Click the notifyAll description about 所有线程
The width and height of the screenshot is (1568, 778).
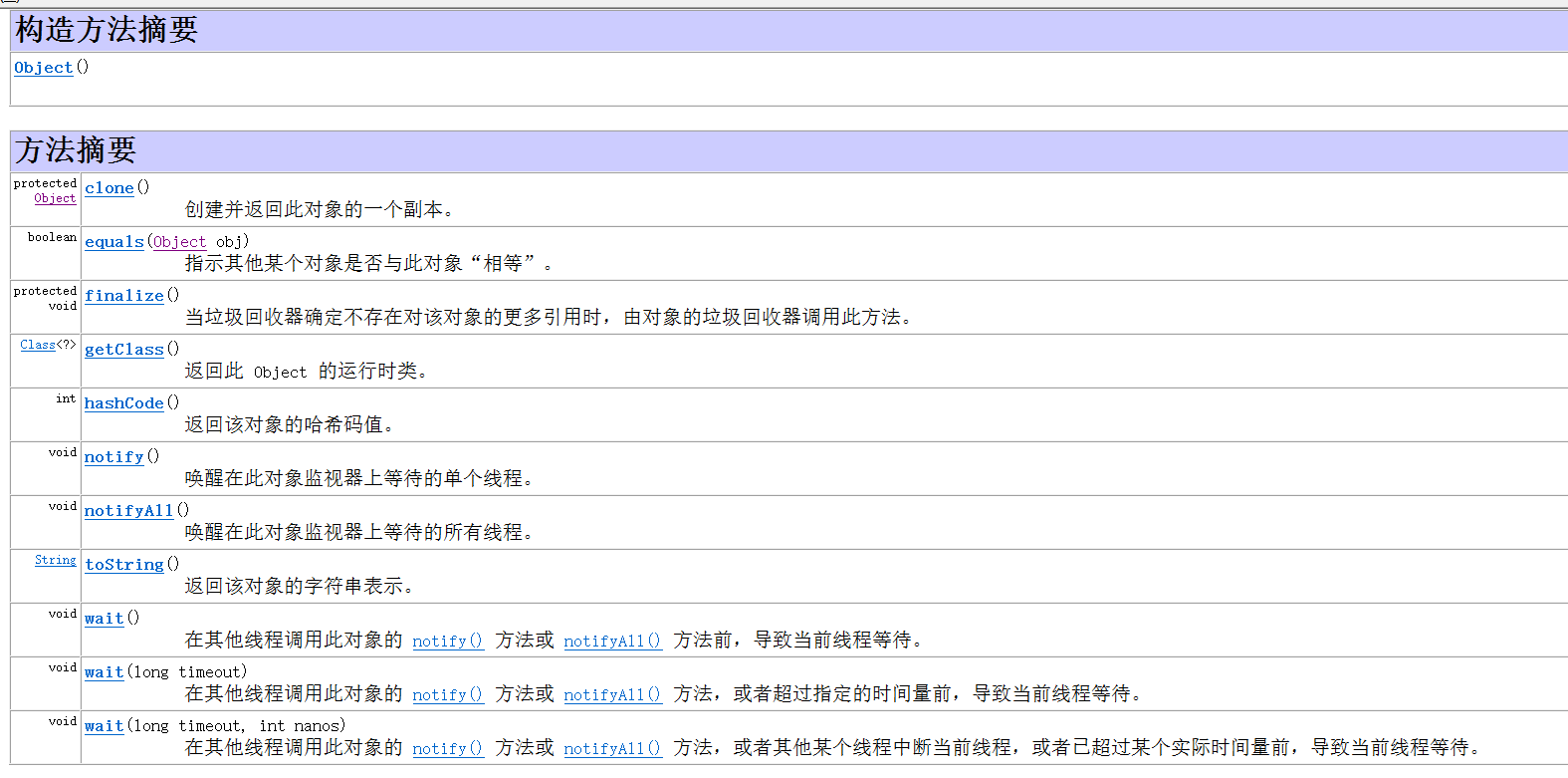point(359,533)
